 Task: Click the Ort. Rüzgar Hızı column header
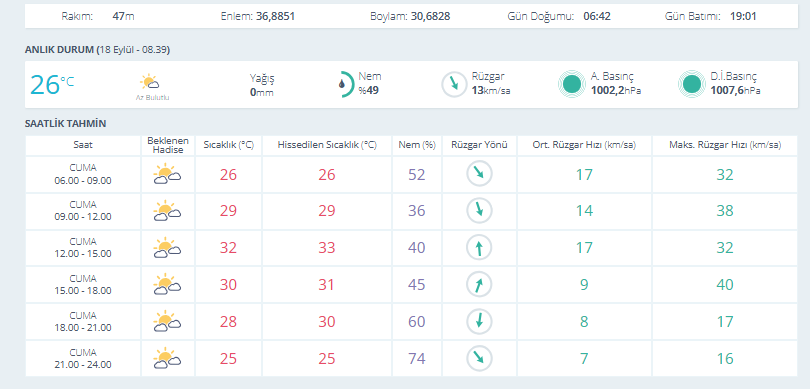(584, 145)
